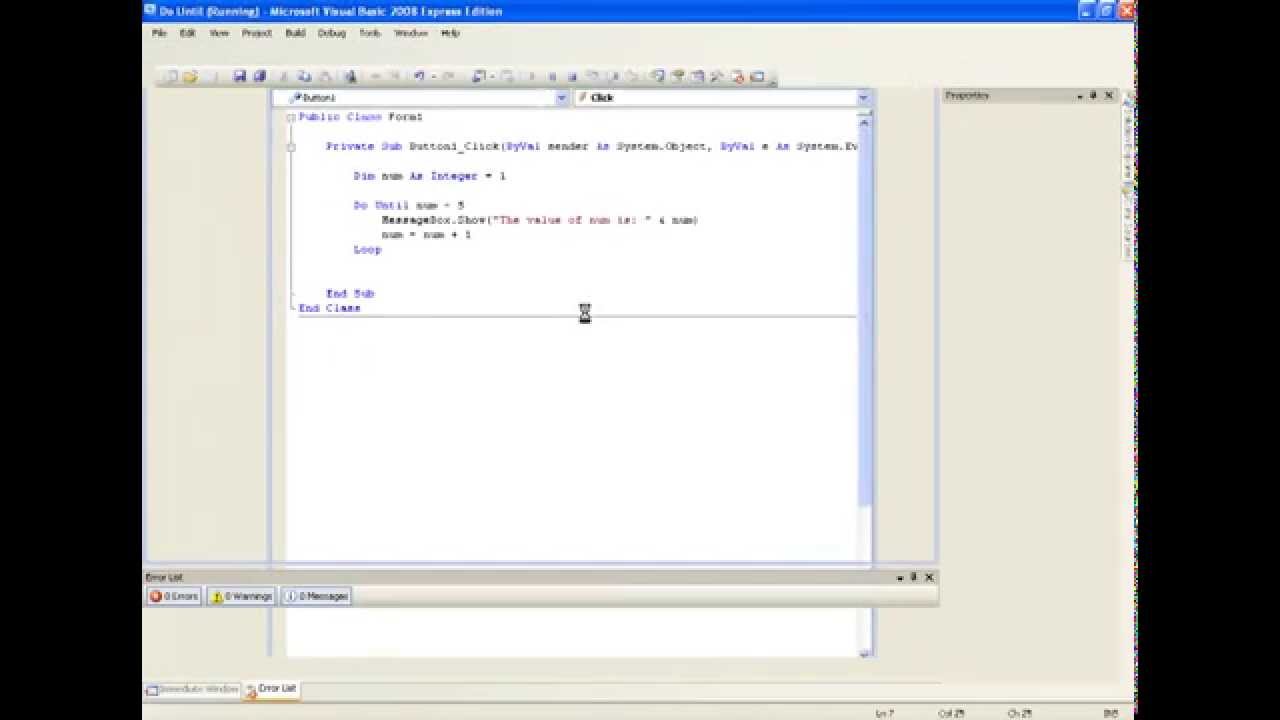Screen dimensions: 1280x720
Task: Click the code editor scrollbar down arrow
Action: click(865, 652)
